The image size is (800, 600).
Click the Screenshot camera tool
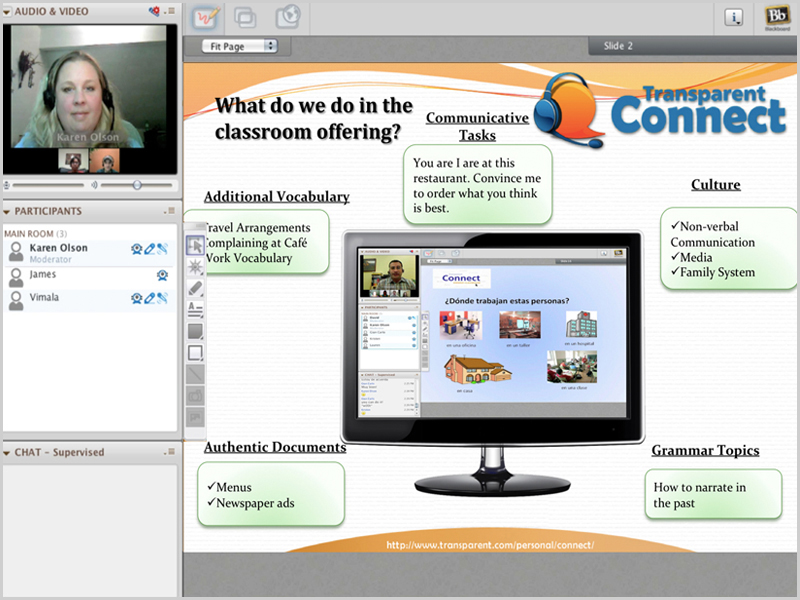click(195, 395)
